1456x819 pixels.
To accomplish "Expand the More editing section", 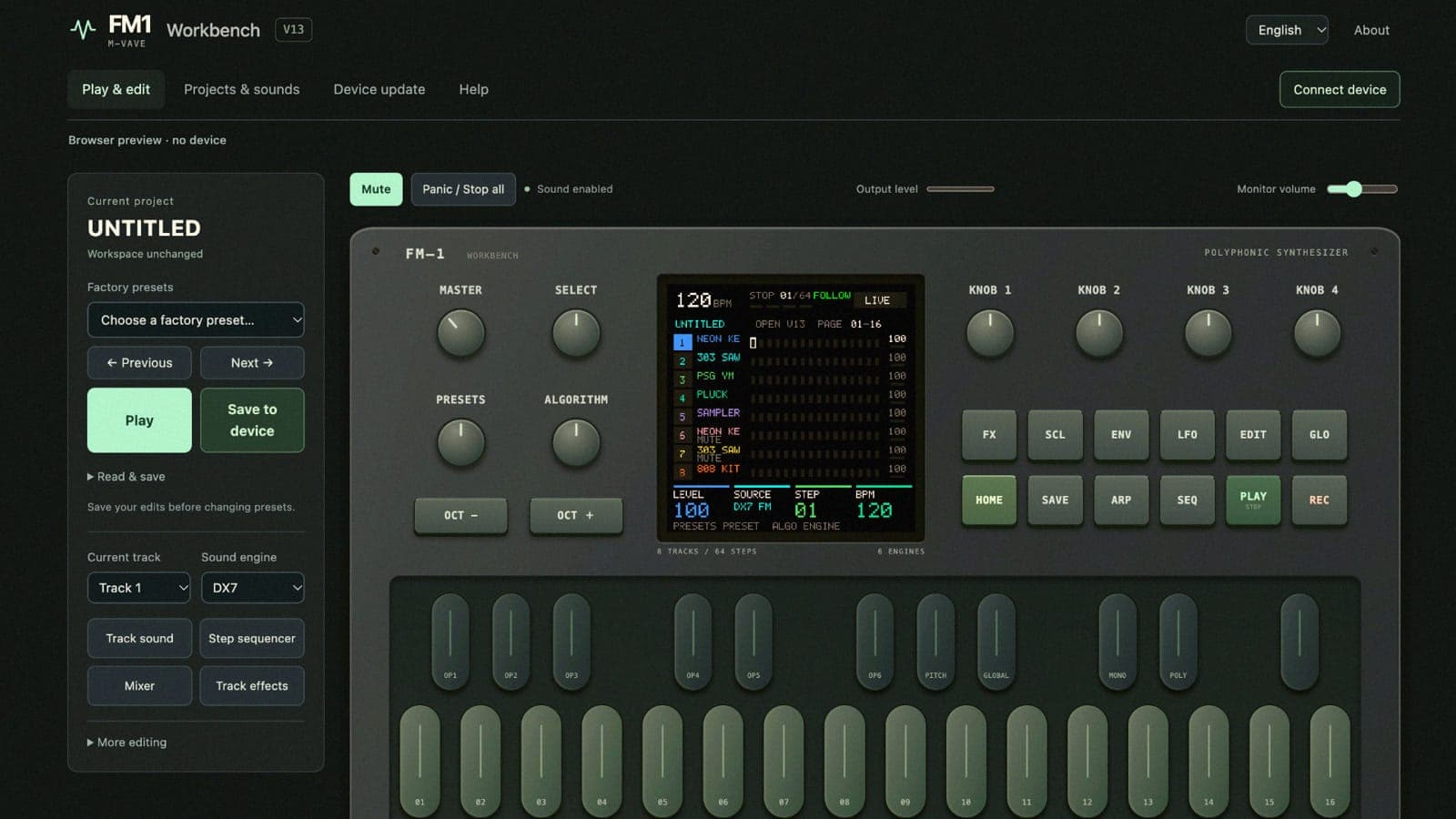I will pos(127,743).
